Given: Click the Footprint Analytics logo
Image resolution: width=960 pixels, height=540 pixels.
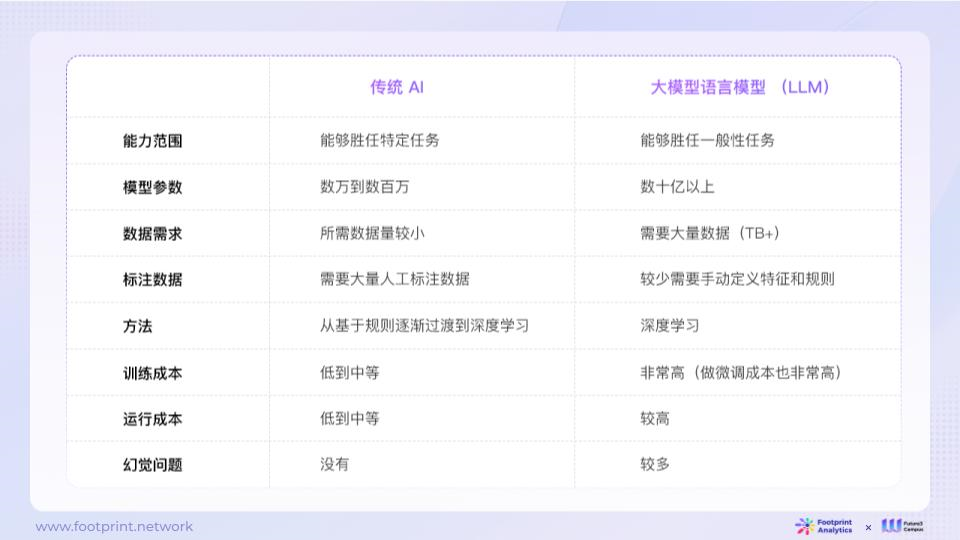Looking at the screenshot, I should [823, 526].
